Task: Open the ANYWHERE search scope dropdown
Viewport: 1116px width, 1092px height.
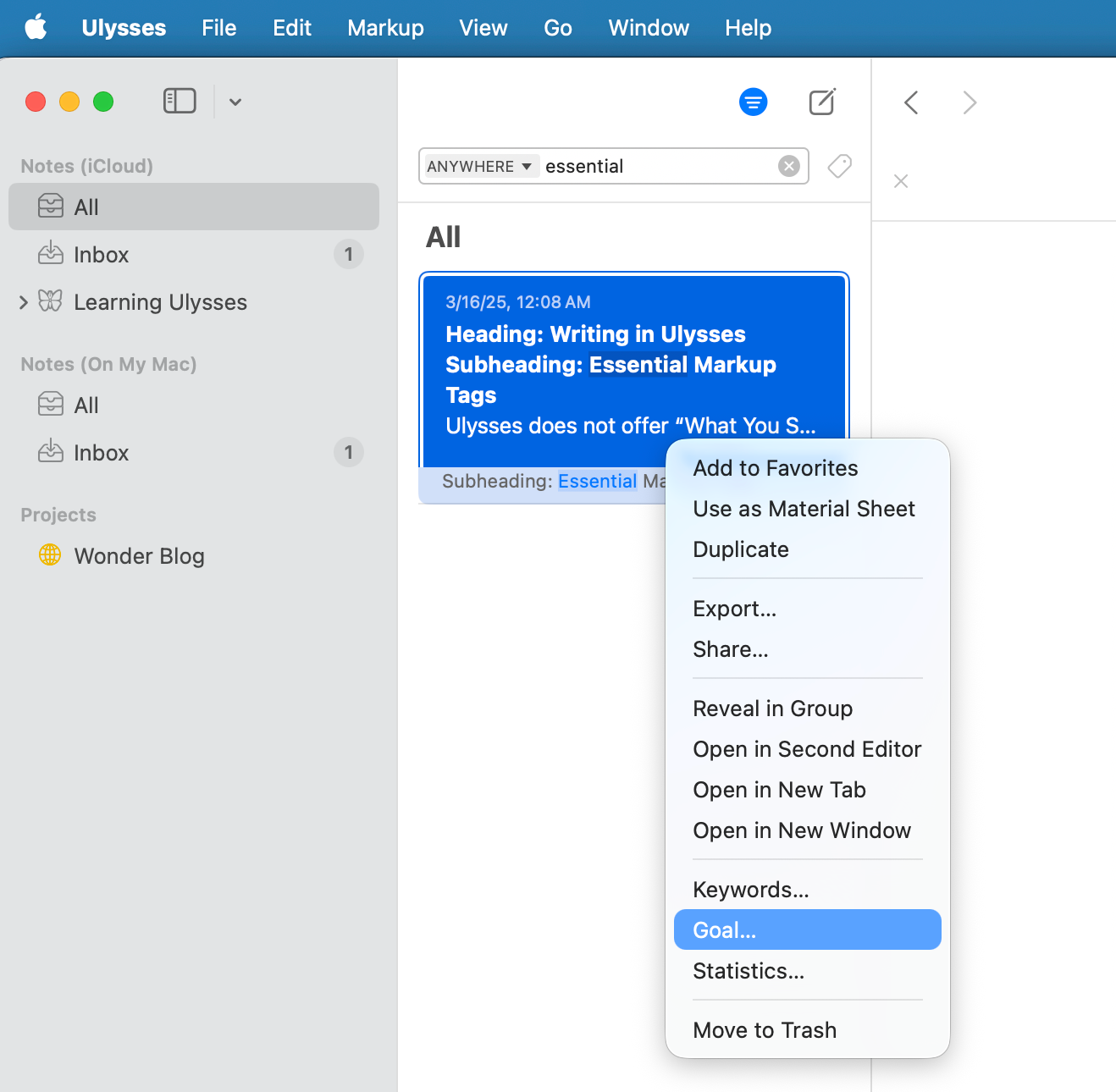Action: coord(480,166)
